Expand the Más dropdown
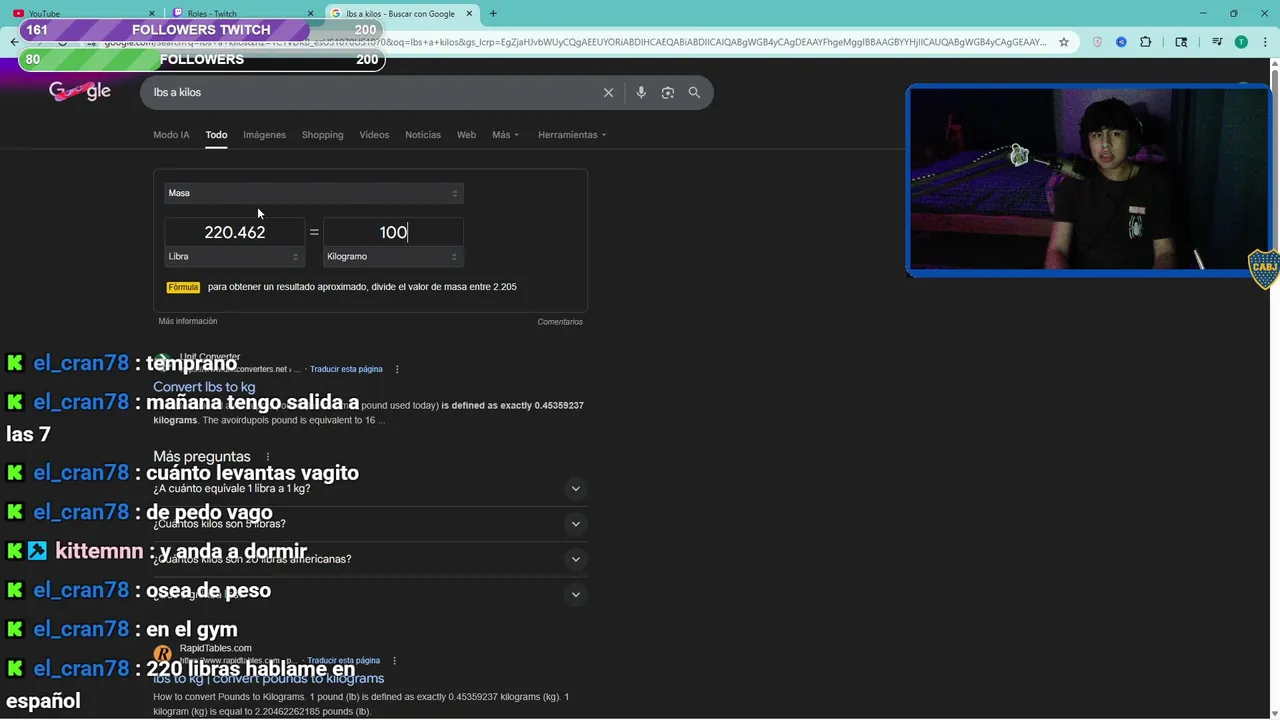 click(x=505, y=135)
